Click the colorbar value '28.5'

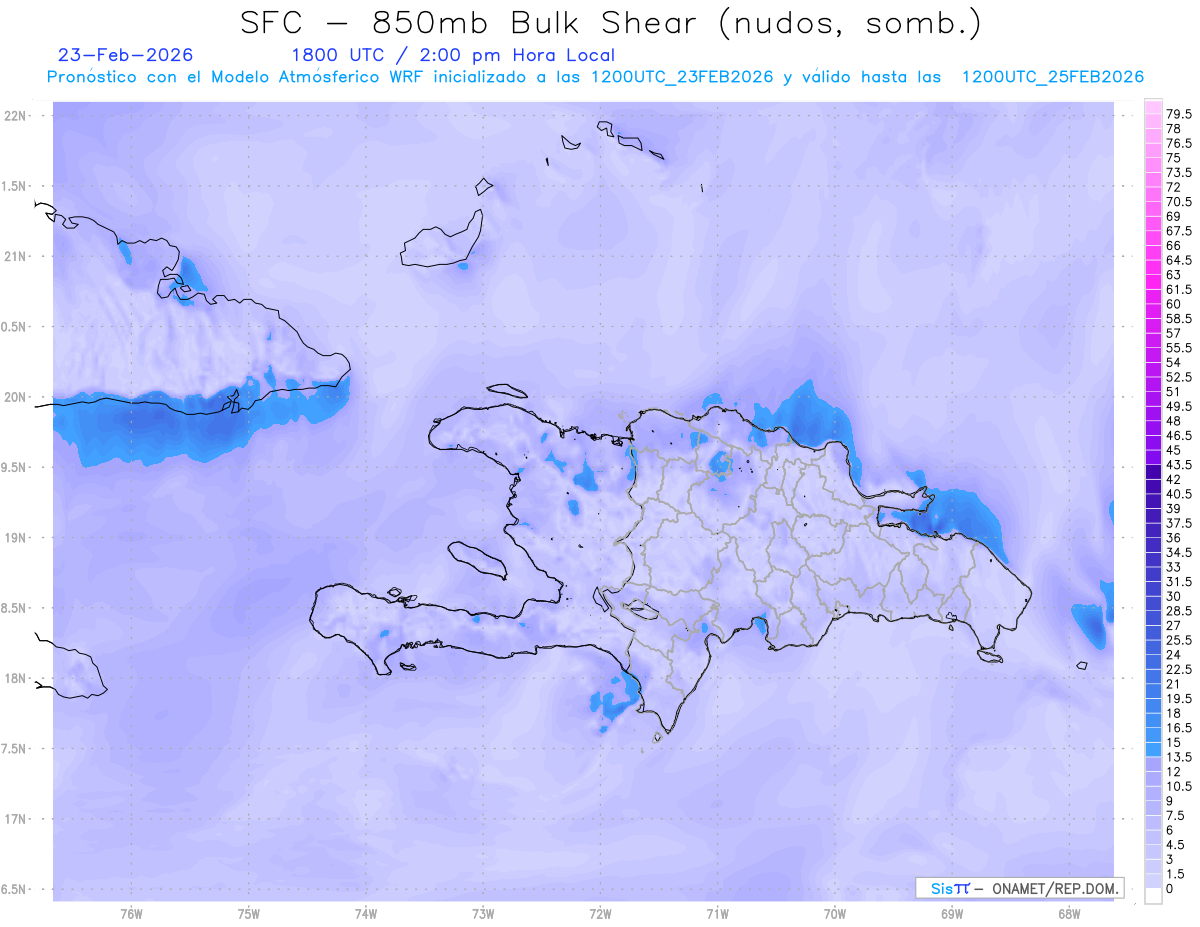pos(1180,610)
